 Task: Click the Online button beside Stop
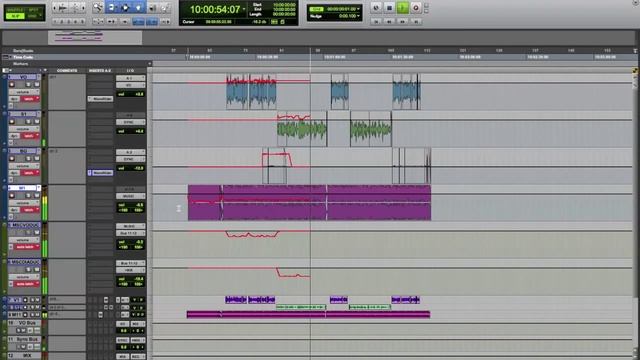[x=376, y=7]
